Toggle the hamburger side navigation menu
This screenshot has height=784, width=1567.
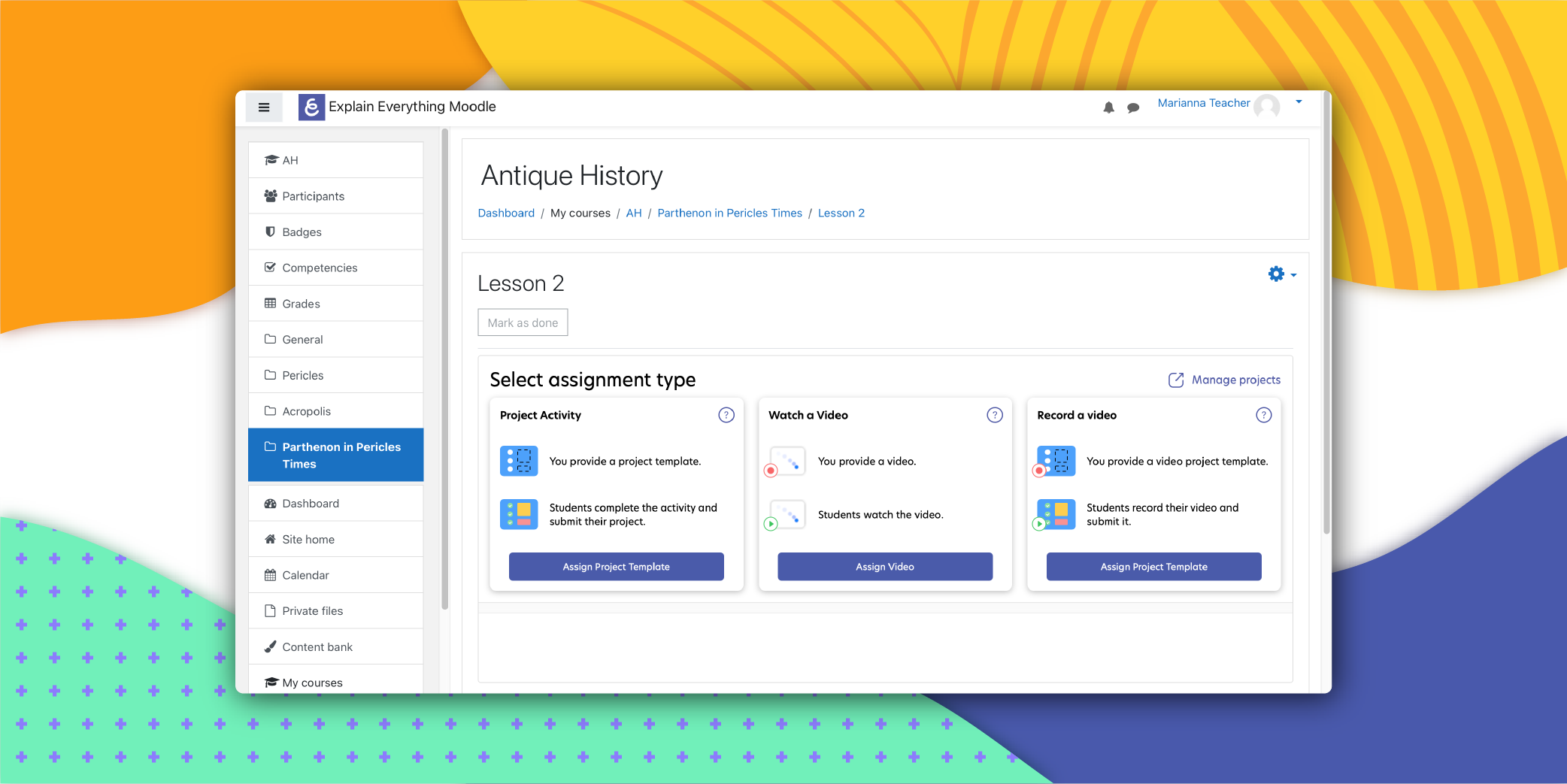(x=264, y=107)
